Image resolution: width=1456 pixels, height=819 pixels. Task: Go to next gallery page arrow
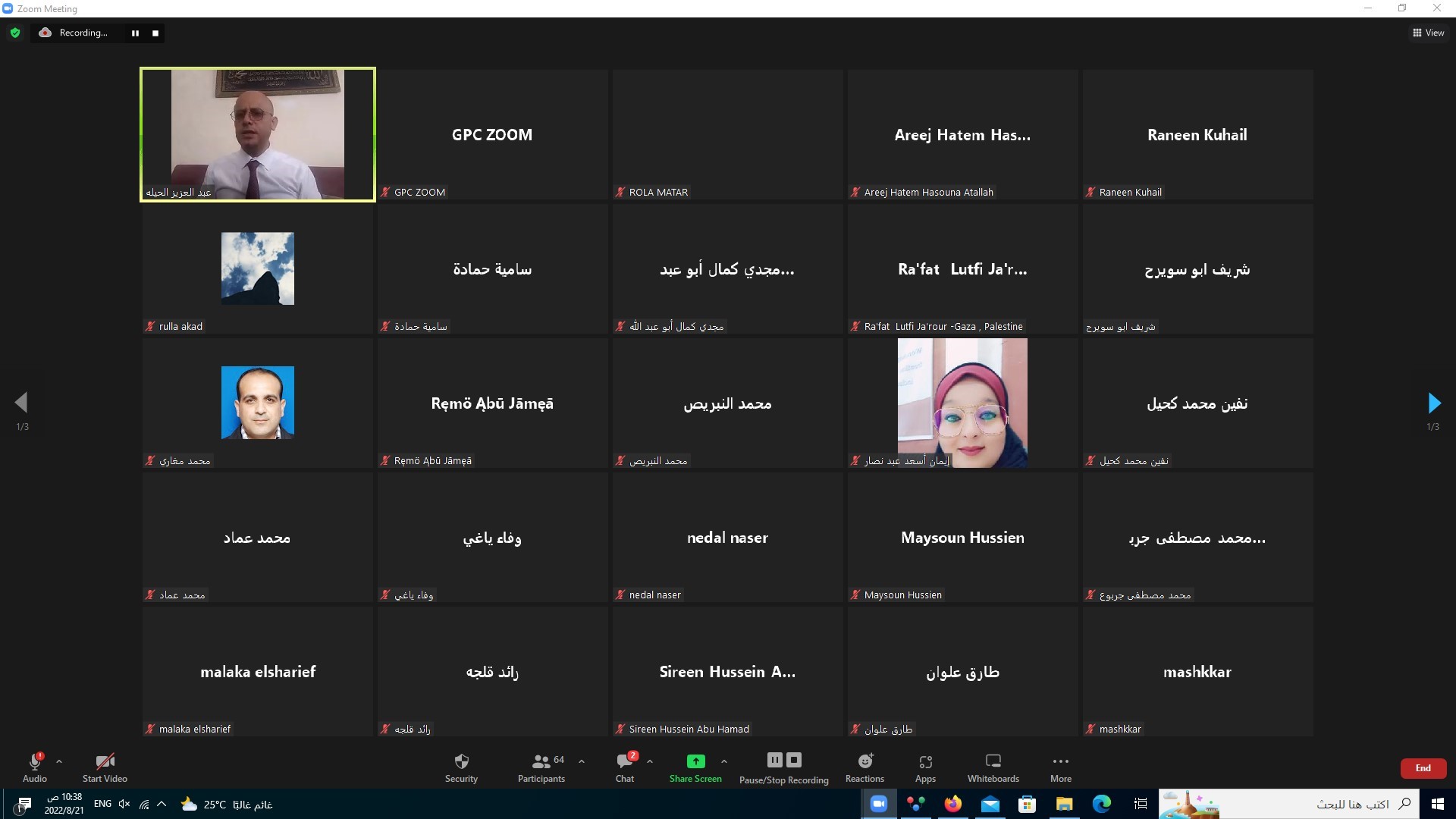[x=1433, y=403]
